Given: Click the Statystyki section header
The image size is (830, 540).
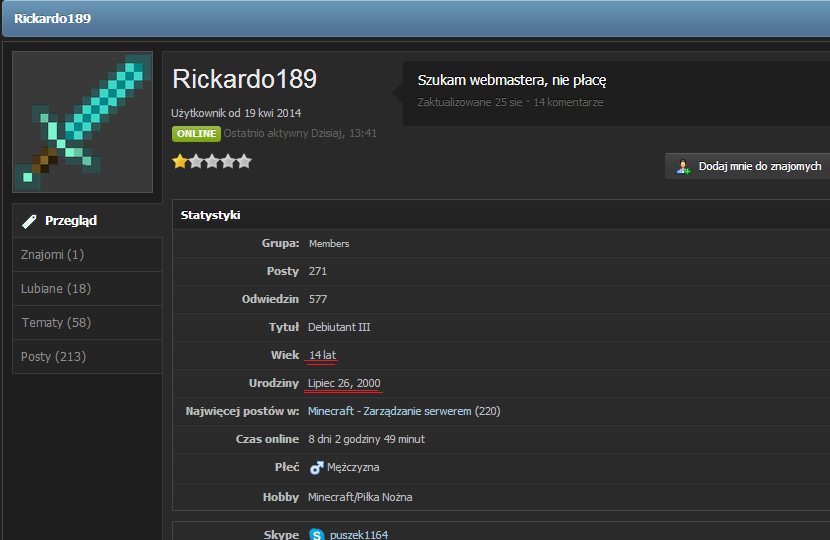Looking at the screenshot, I should [x=210, y=215].
